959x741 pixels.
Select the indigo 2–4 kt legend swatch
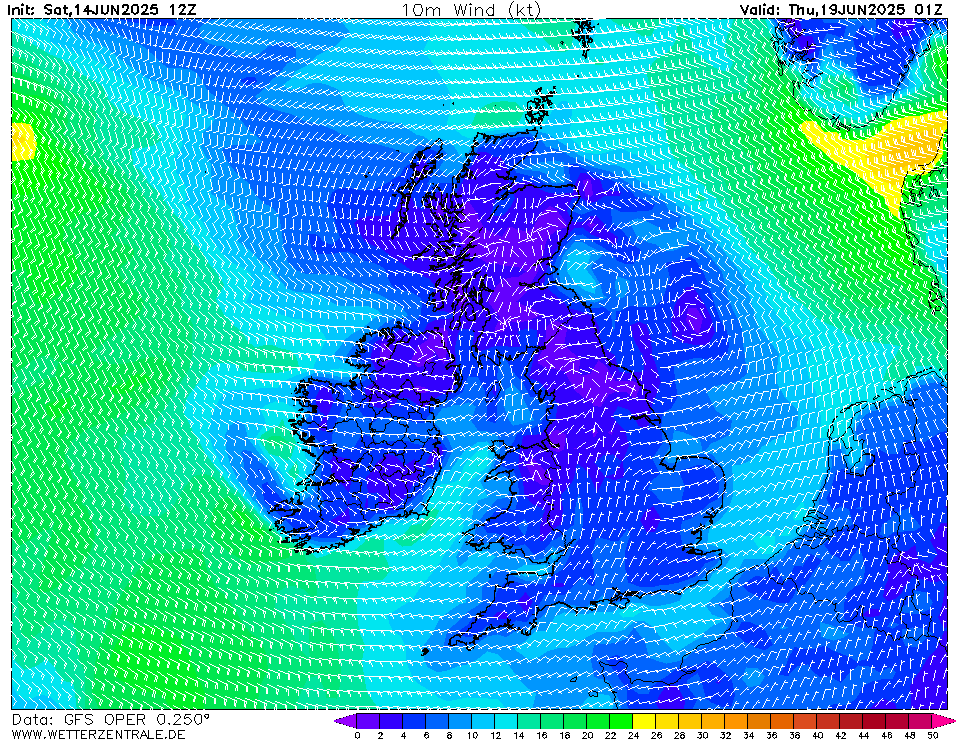click(391, 721)
